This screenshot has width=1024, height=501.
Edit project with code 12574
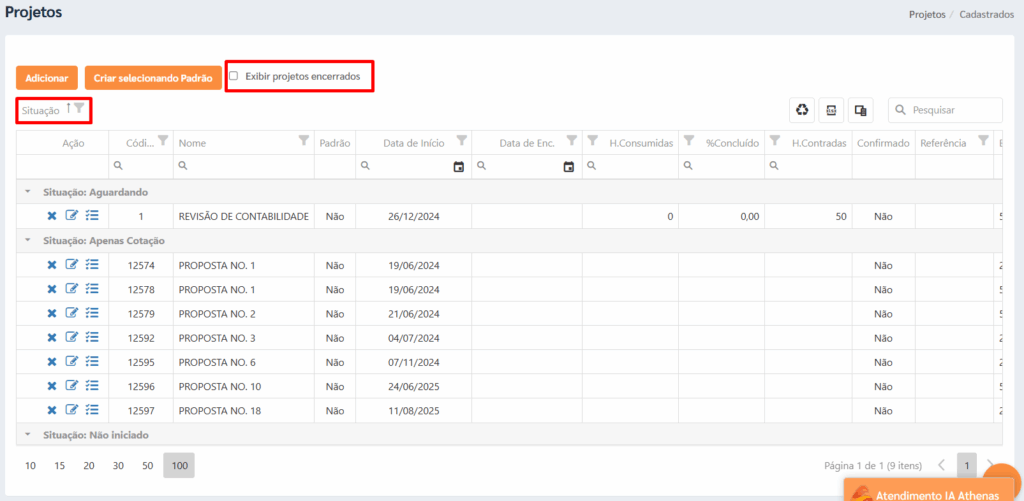(72, 265)
